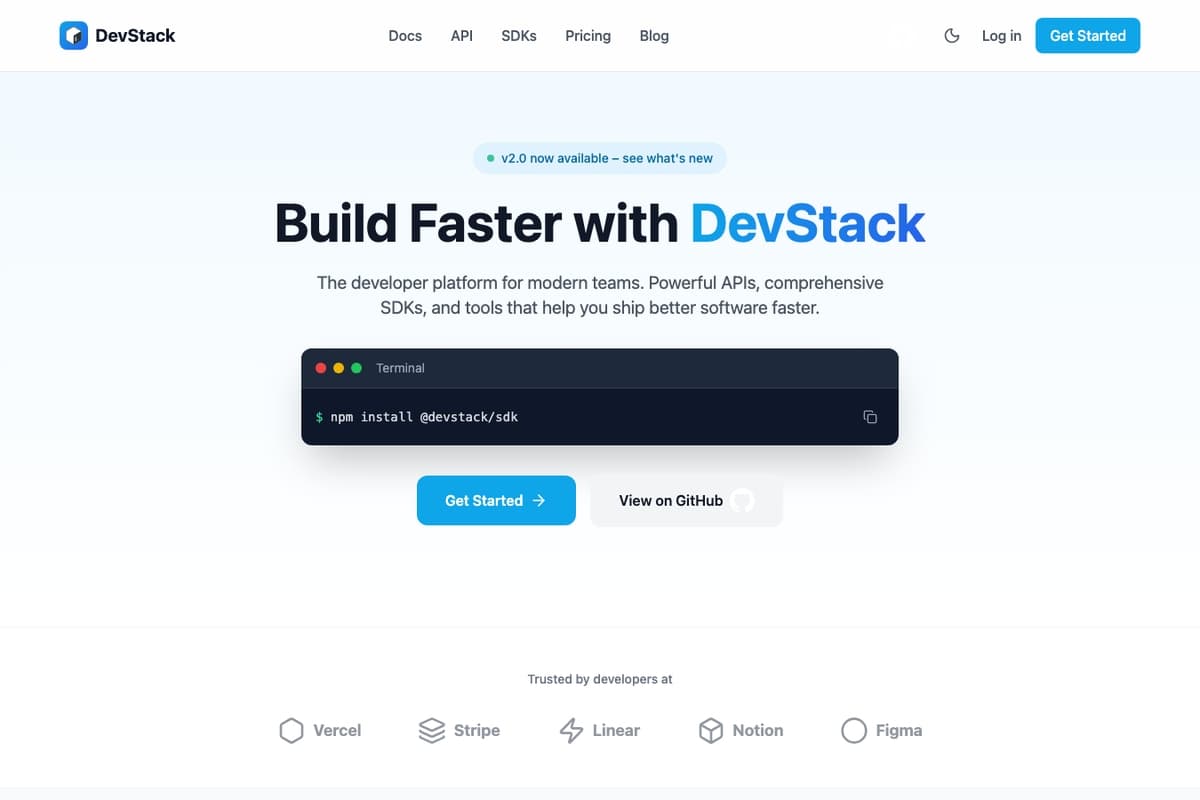Select the API navigation link

point(461,35)
